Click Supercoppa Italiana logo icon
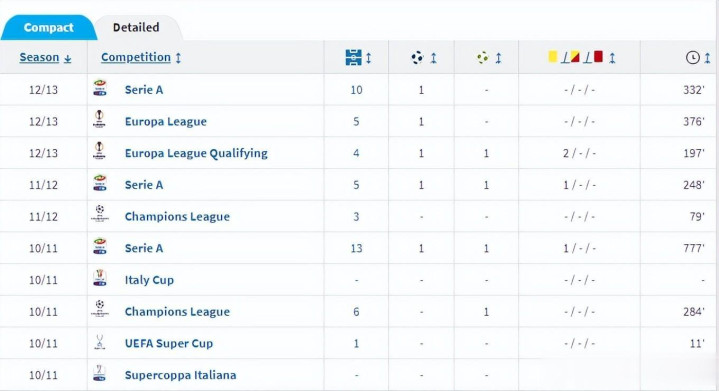 [100, 373]
